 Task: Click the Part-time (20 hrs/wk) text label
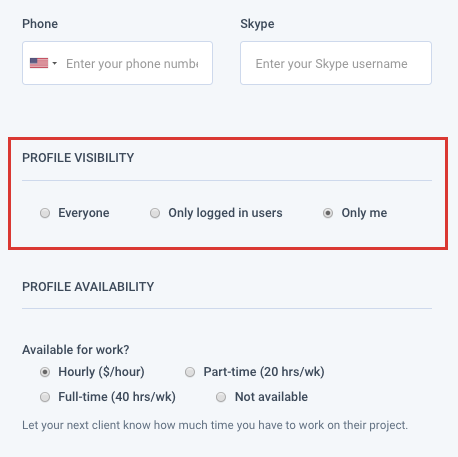pyautogui.click(x=264, y=372)
